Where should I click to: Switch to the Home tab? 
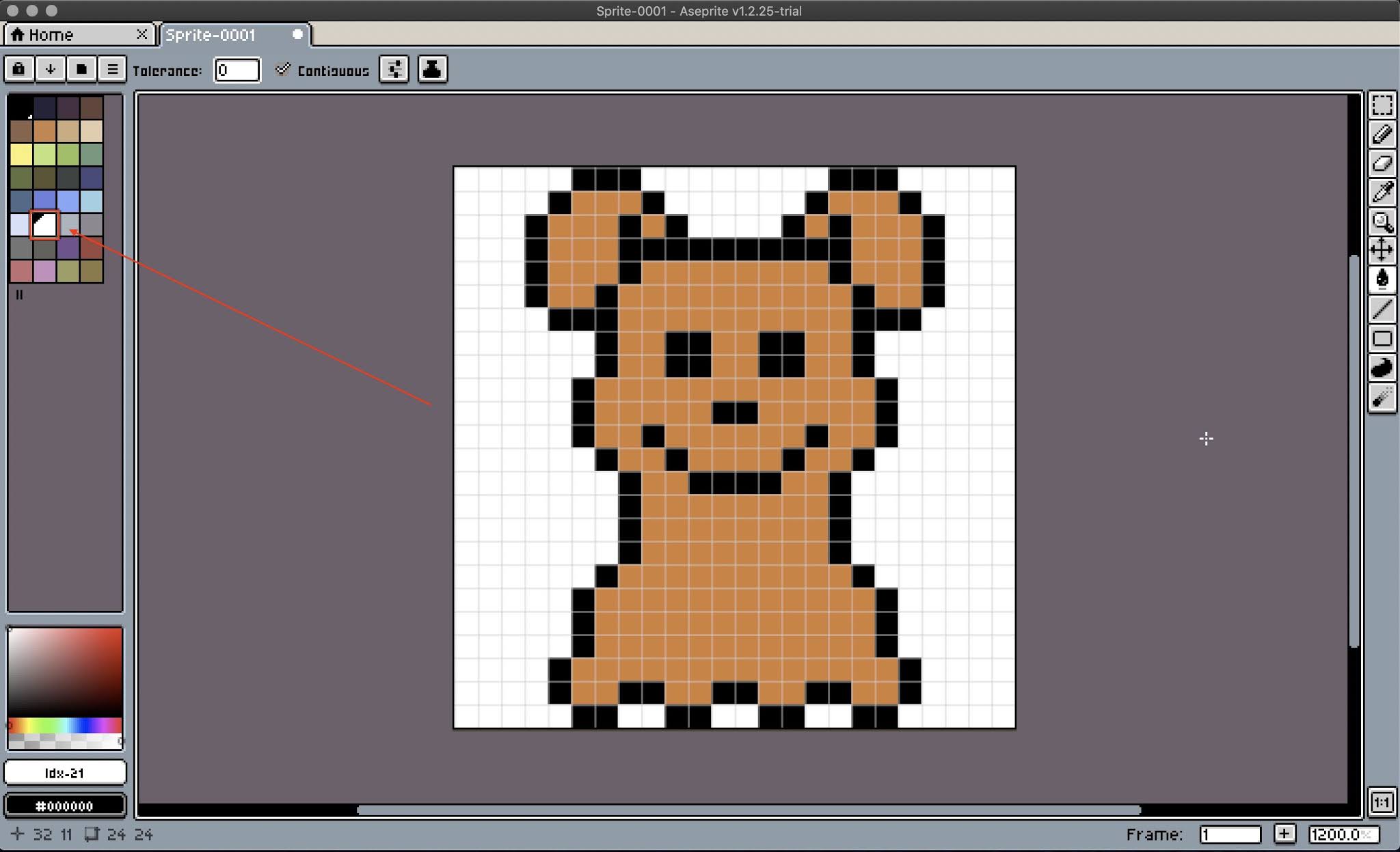tap(51, 35)
